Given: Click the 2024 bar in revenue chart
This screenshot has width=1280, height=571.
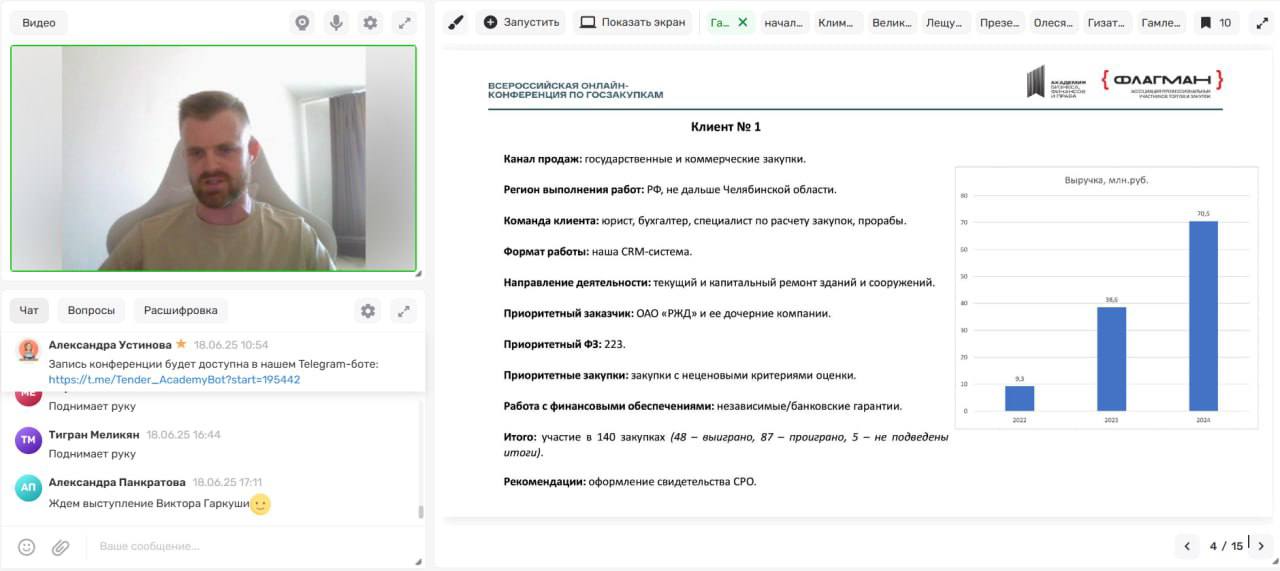Looking at the screenshot, I should coord(1203,316).
